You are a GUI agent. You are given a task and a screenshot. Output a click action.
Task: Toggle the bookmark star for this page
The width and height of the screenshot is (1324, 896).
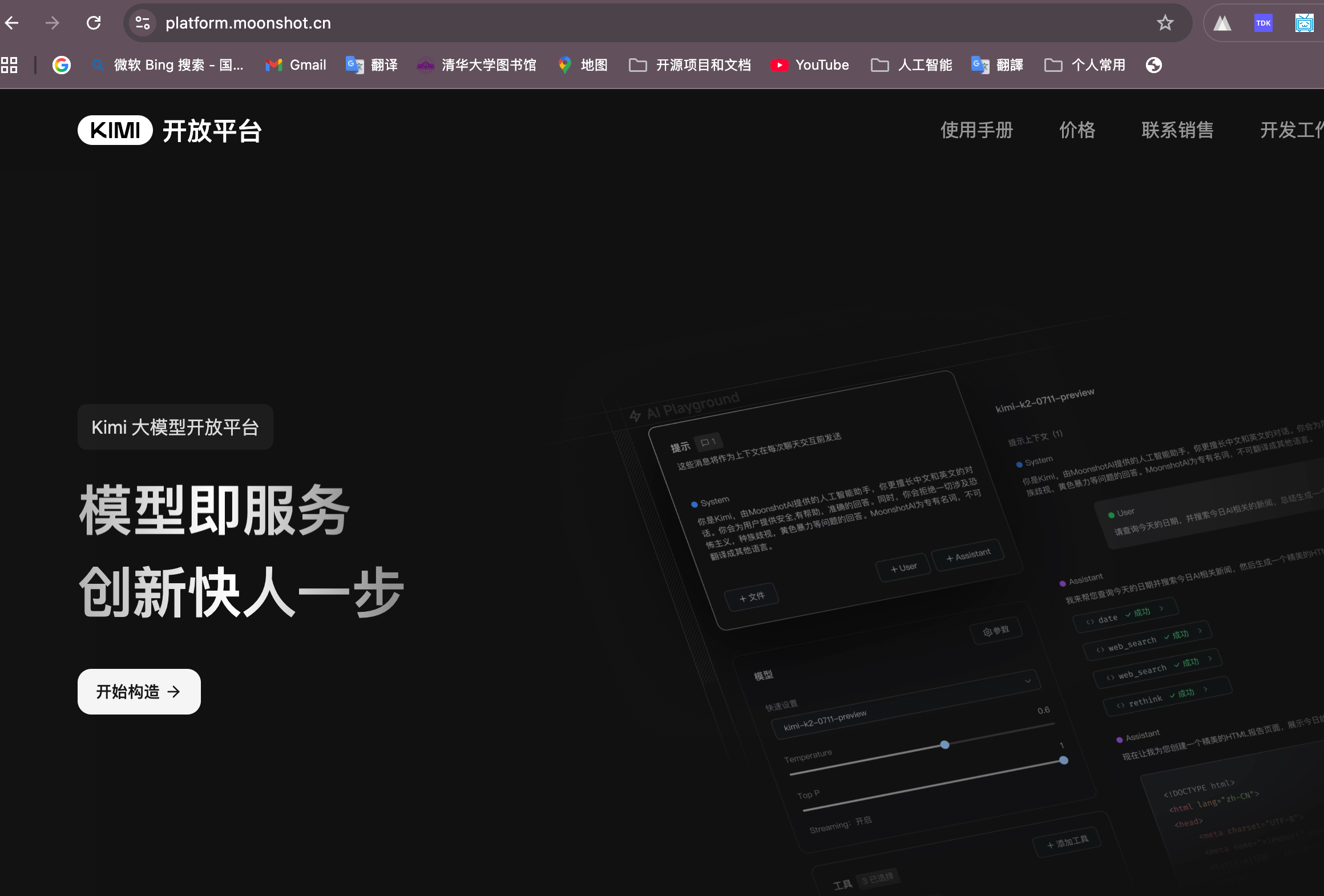coord(1164,23)
